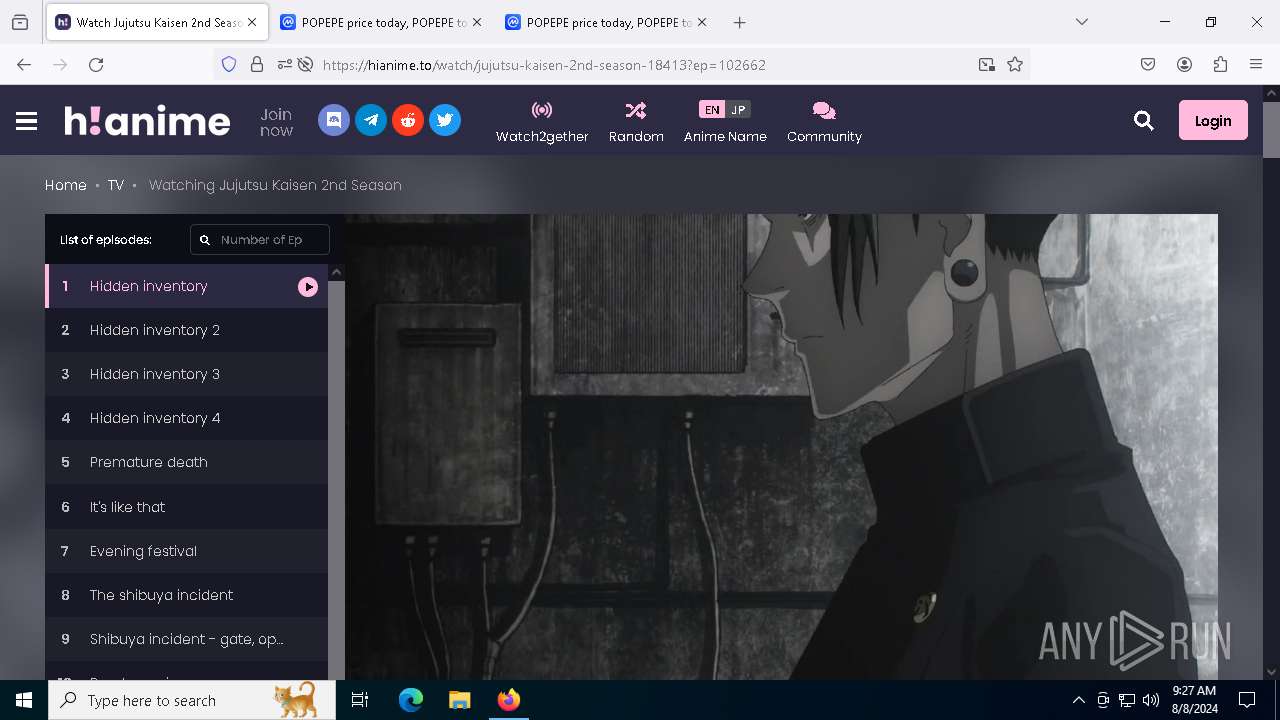Open the Twitter join icon
The image size is (1280, 720).
click(x=445, y=120)
